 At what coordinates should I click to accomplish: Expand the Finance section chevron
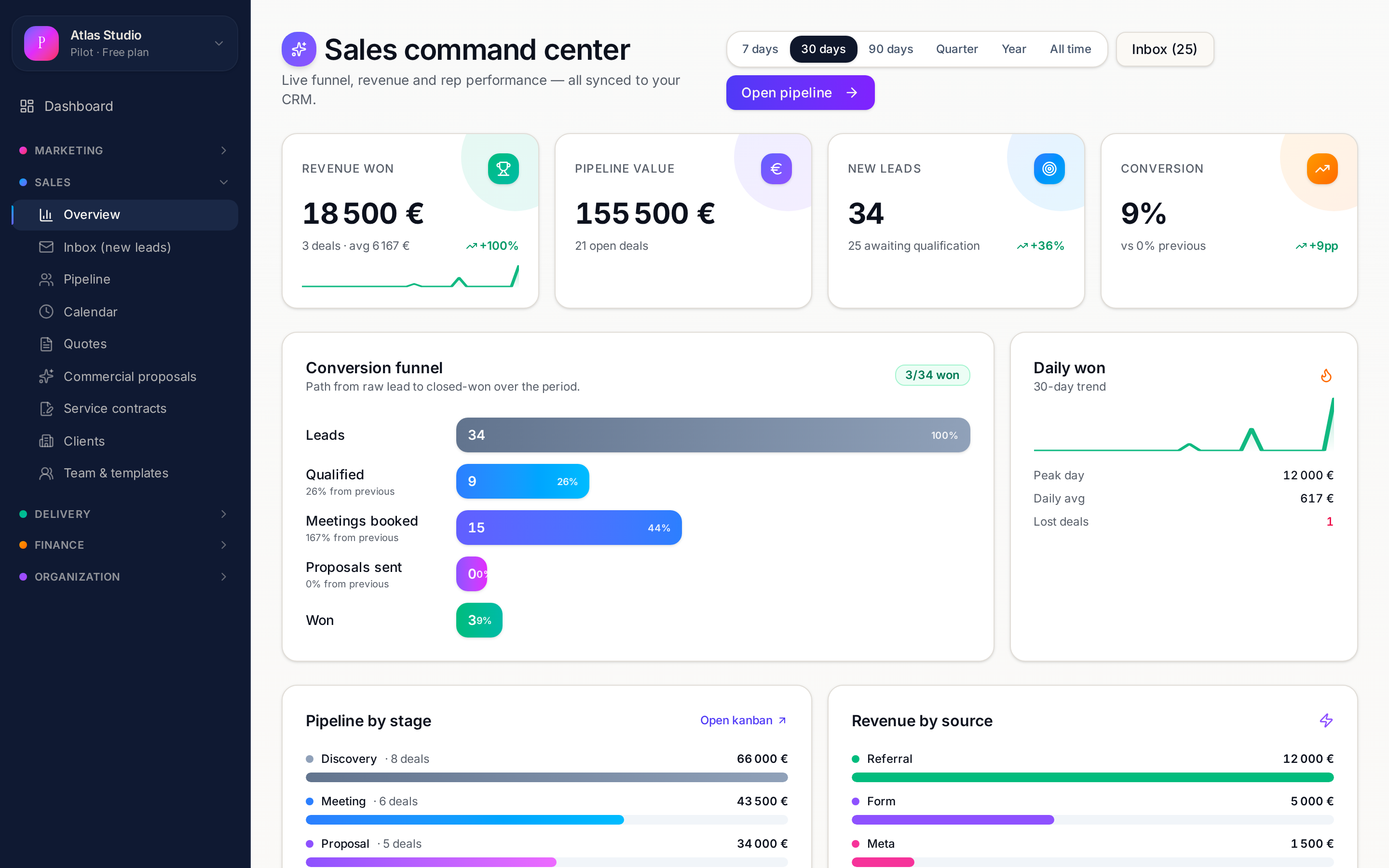click(224, 545)
